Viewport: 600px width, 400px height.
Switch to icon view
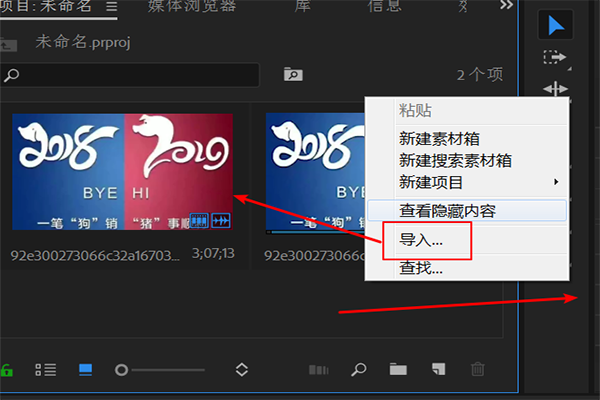pos(85,370)
